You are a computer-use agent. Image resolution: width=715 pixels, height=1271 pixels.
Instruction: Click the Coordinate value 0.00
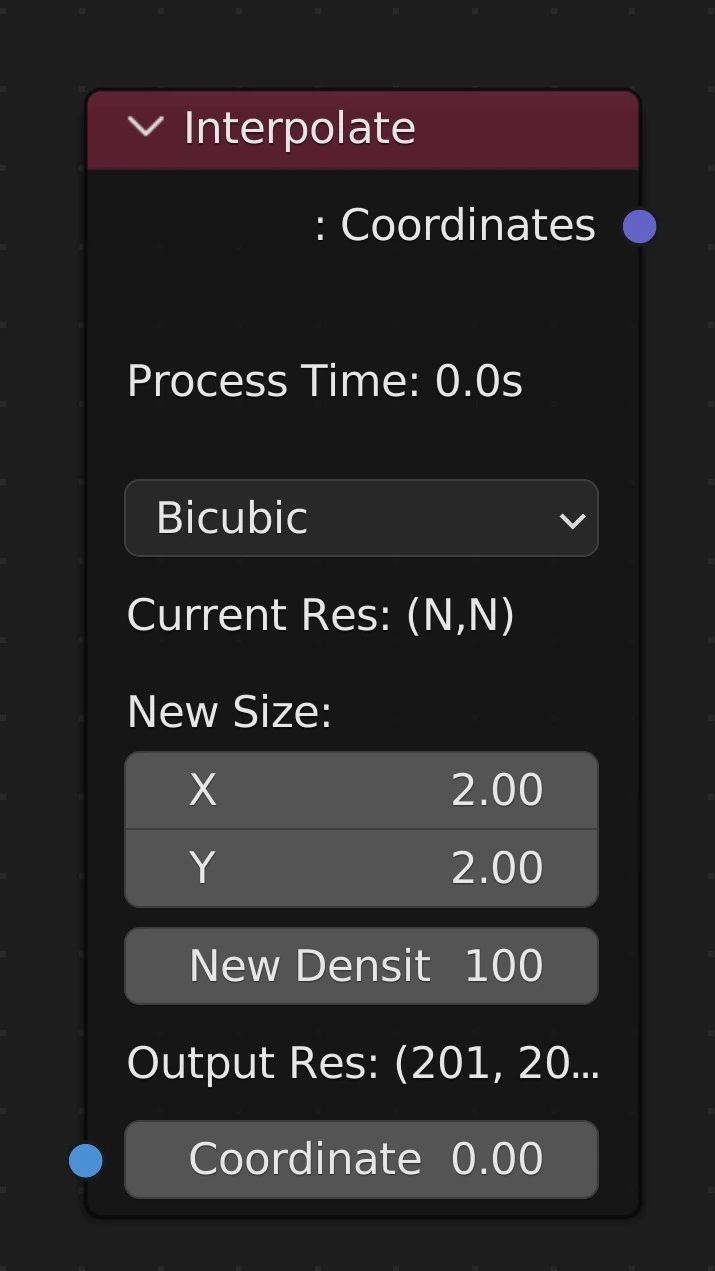497,1160
